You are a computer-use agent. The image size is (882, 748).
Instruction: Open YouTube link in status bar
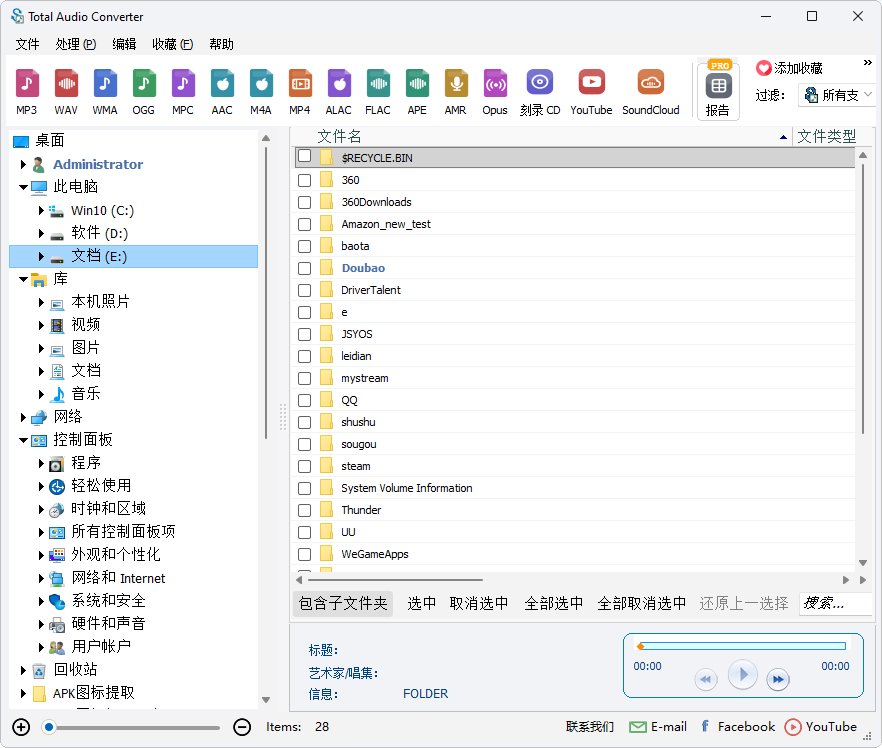[821, 727]
